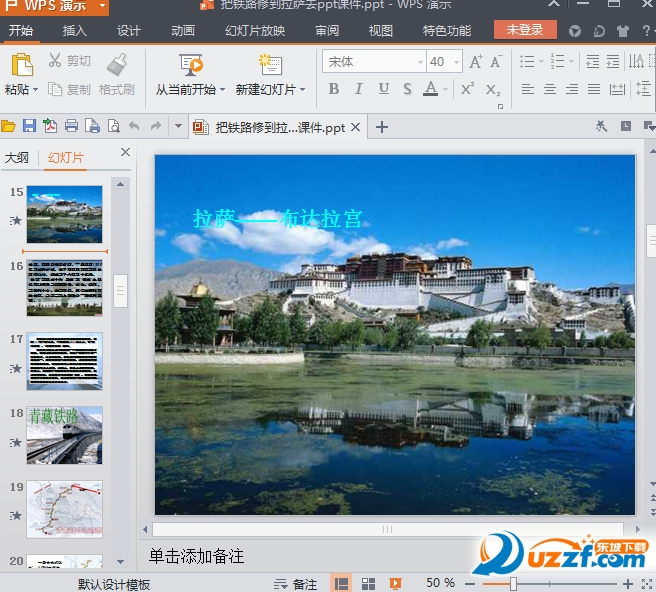656x592 pixels.
Task: Increase font size with A+ icon
Action: [x=476, y=62]
